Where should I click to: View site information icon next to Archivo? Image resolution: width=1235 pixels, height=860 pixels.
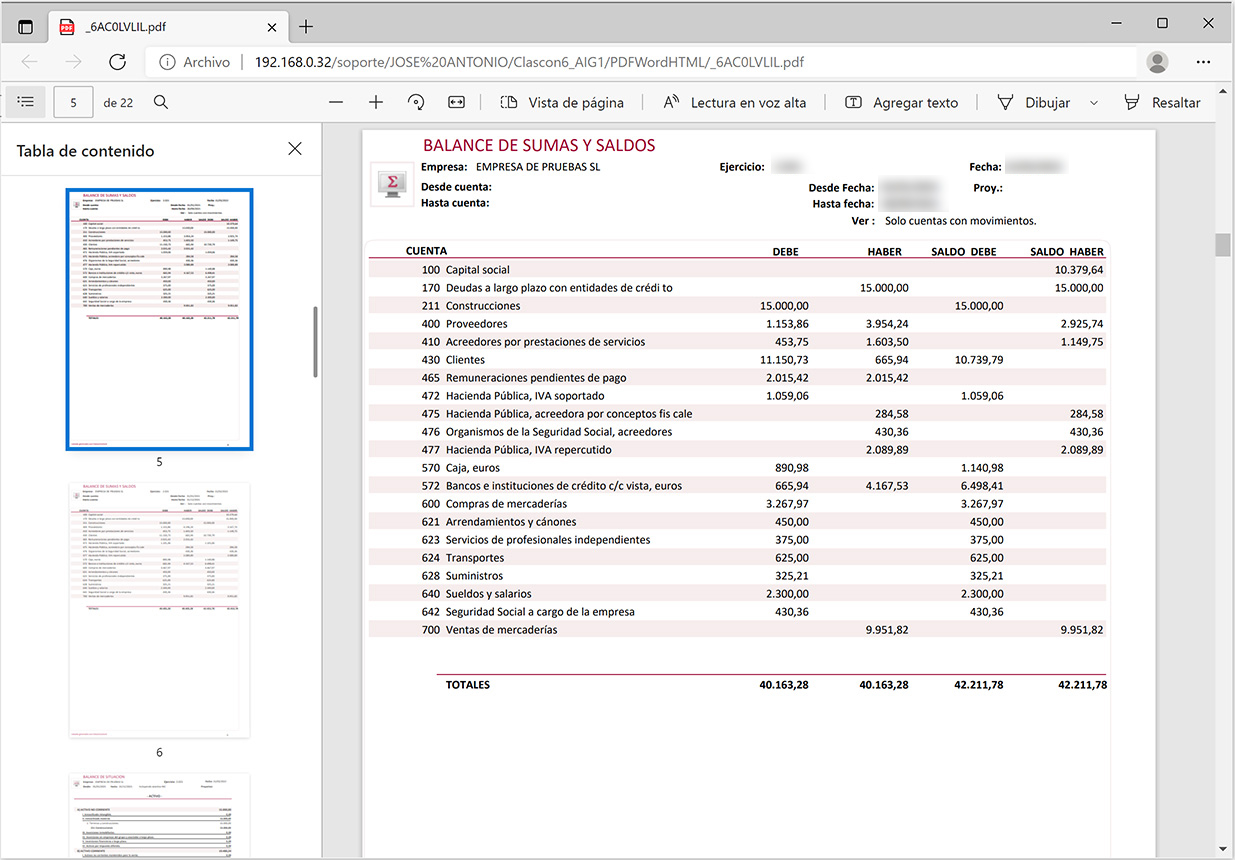166,62
